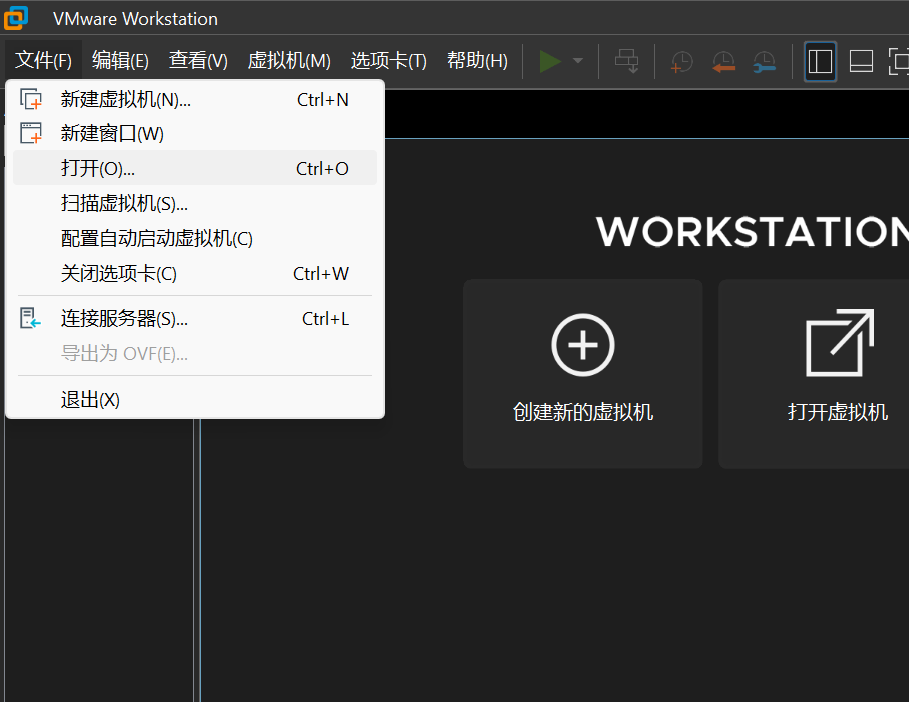
Task: Toggle the library sidebar panel view
Action: (820, 61)
